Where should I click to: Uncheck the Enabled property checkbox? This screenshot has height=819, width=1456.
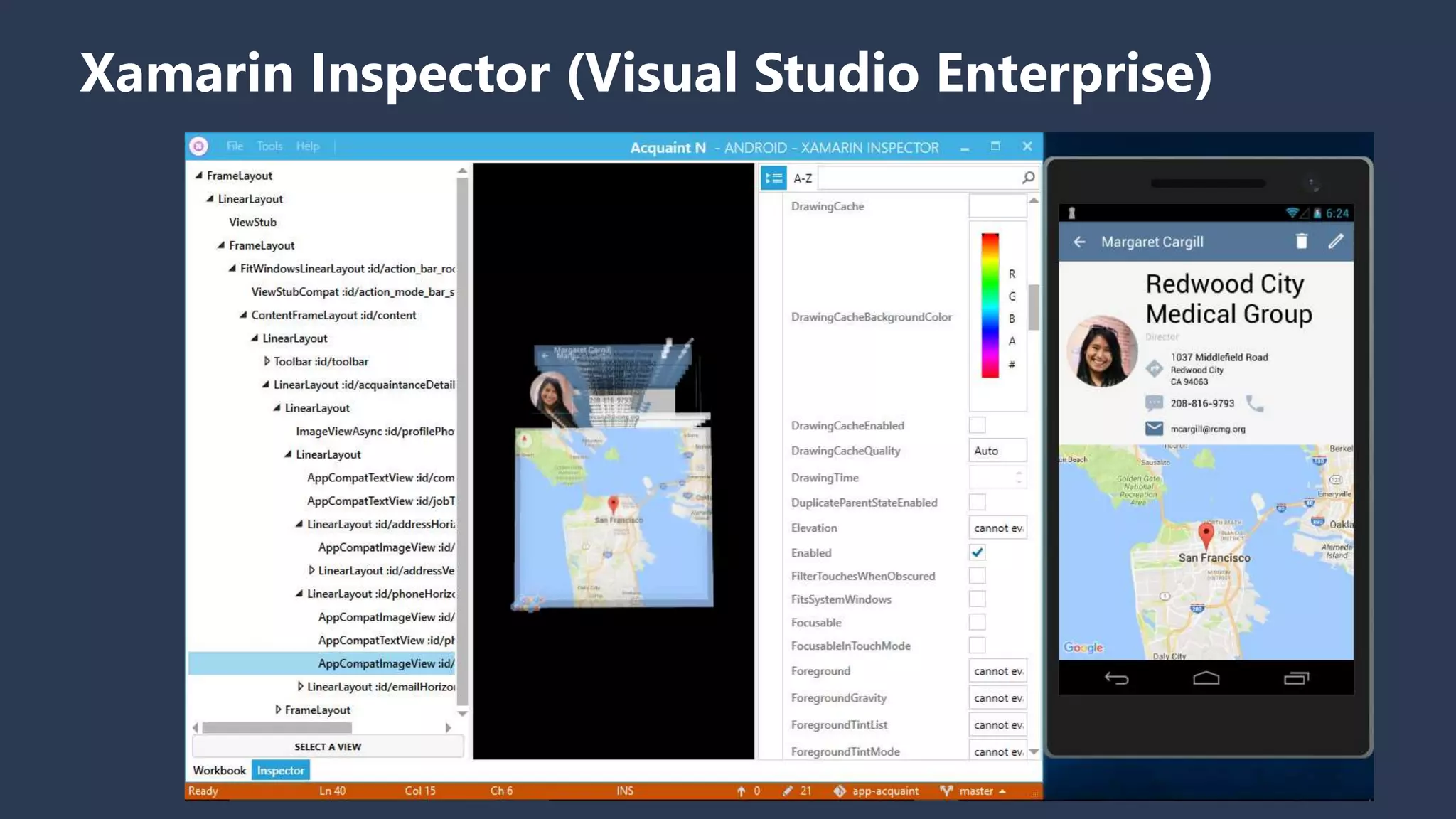978,552
